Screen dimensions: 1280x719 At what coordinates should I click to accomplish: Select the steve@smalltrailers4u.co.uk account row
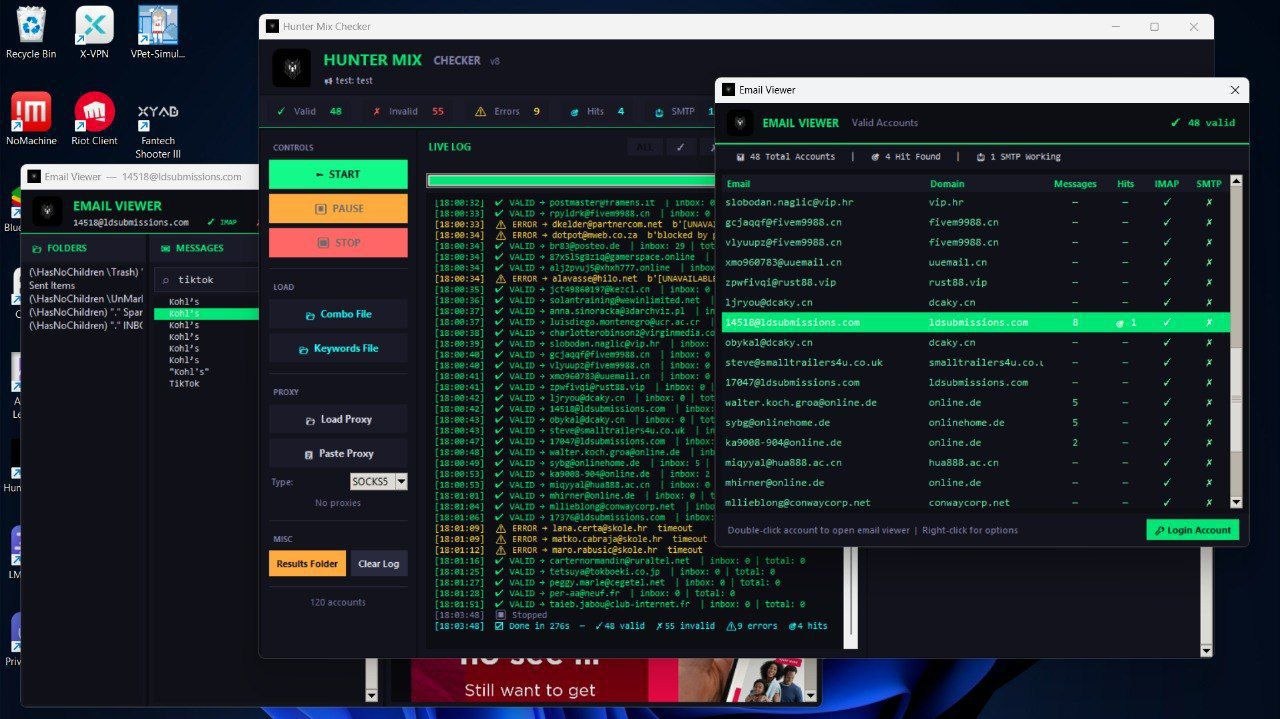pos(975,362)
